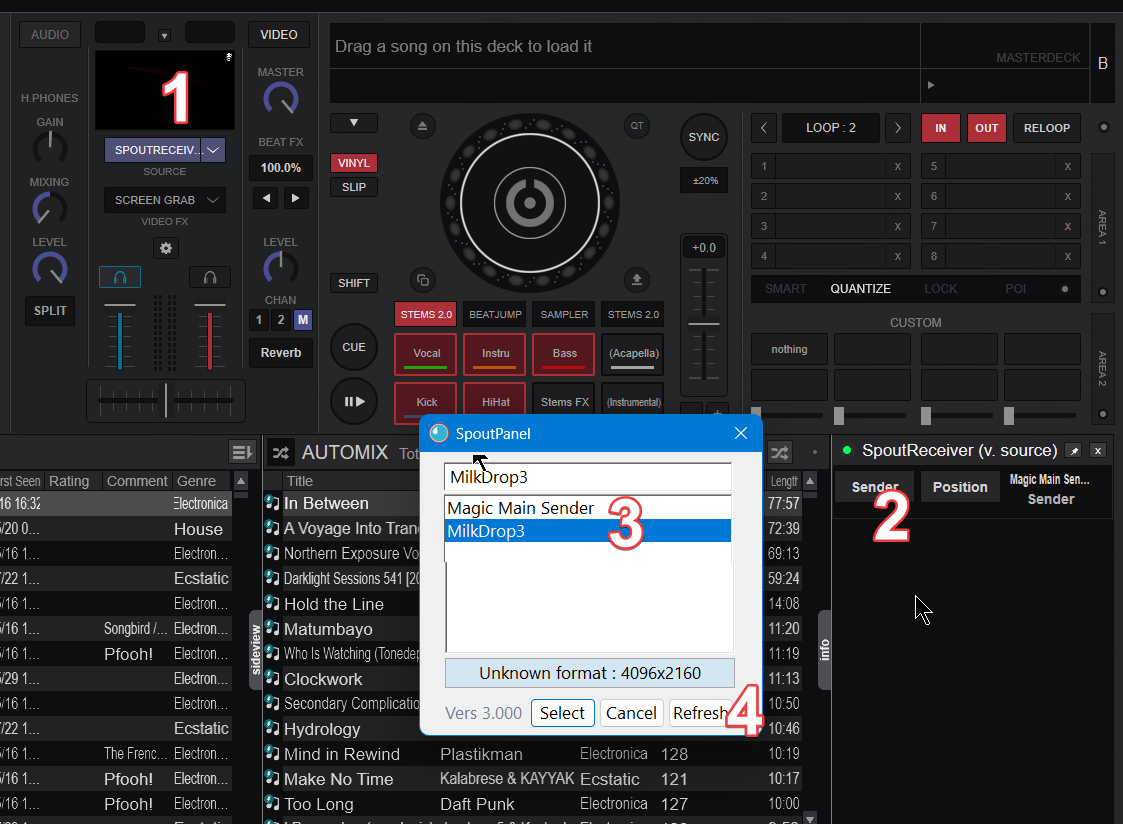Select Magic Main Sender in the SpoutPanel list
1123x824 pixels.
coord(521,508)
